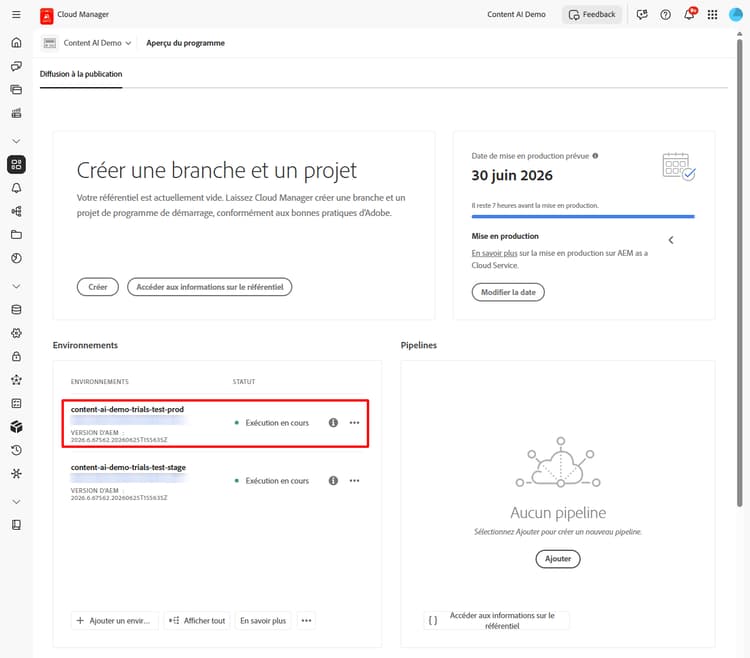
Task: Open the ellipsis menu beside En savoir plus button
Action: tap(307, 621)
